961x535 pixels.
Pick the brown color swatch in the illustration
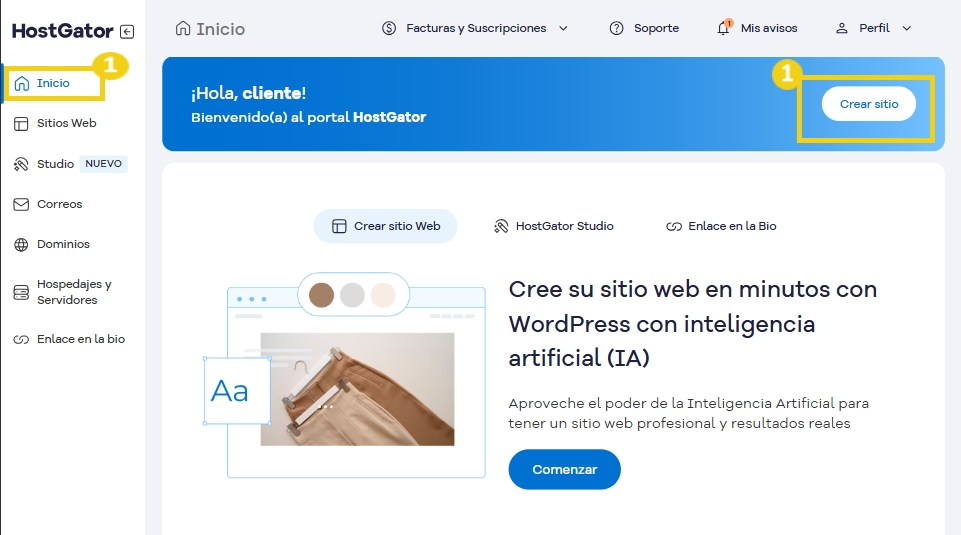tap(321, 295)
